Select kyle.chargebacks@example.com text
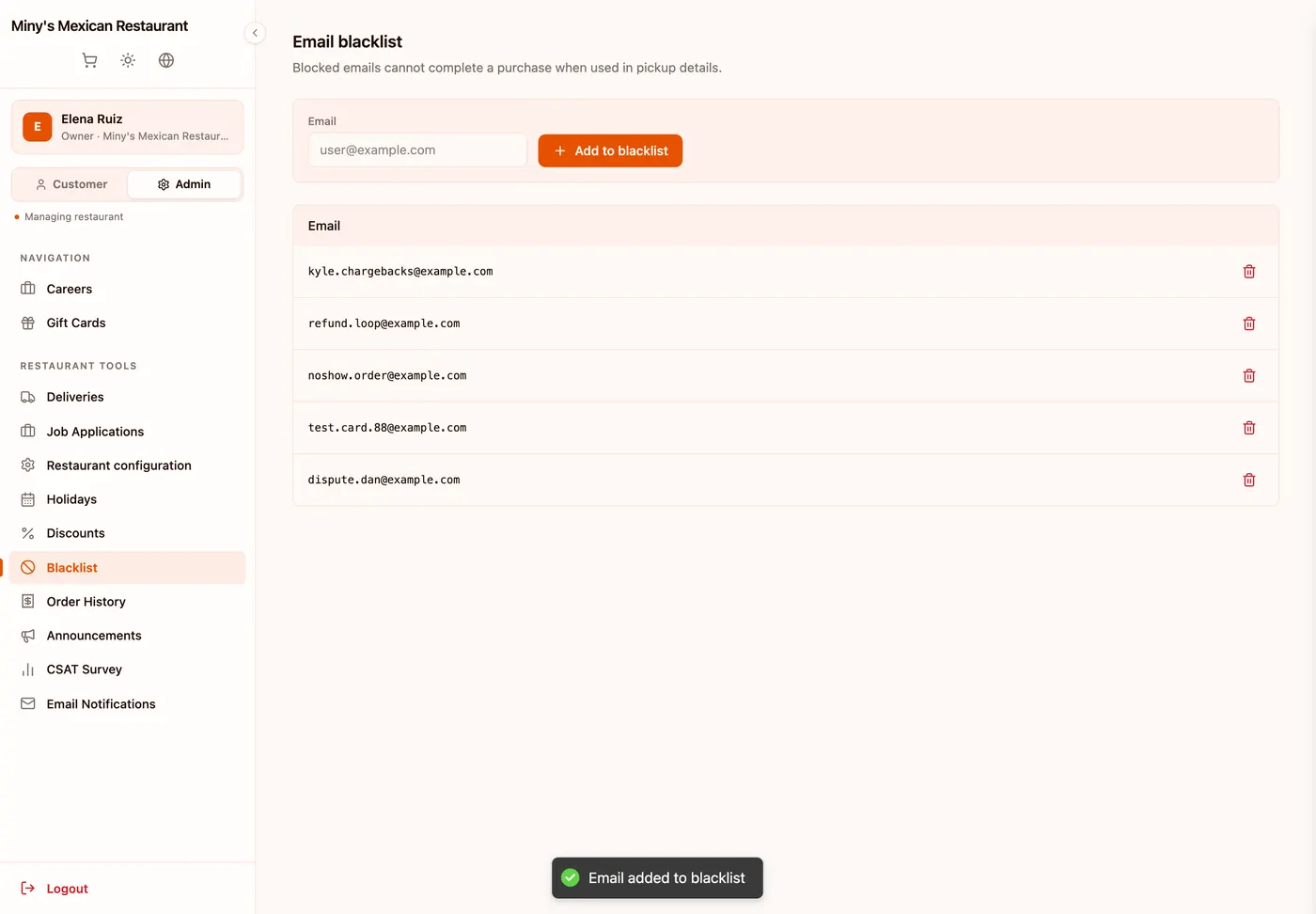This screenshot has height=914, width=1316. click(x=400, y=272)
